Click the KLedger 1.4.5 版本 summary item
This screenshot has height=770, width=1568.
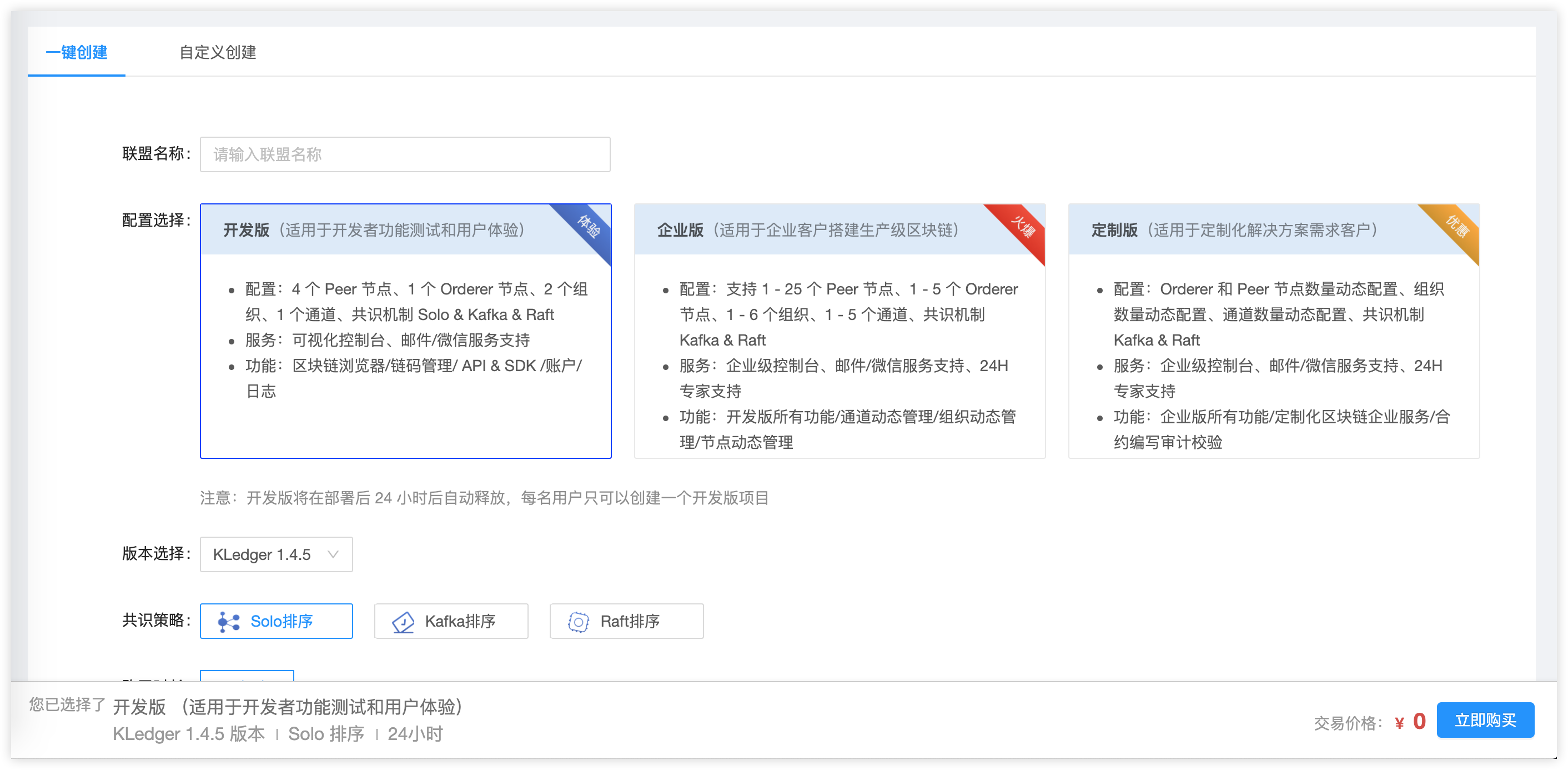189,733
